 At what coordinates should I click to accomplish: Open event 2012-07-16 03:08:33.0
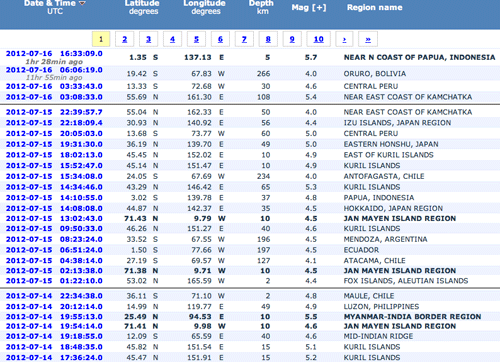54,97
